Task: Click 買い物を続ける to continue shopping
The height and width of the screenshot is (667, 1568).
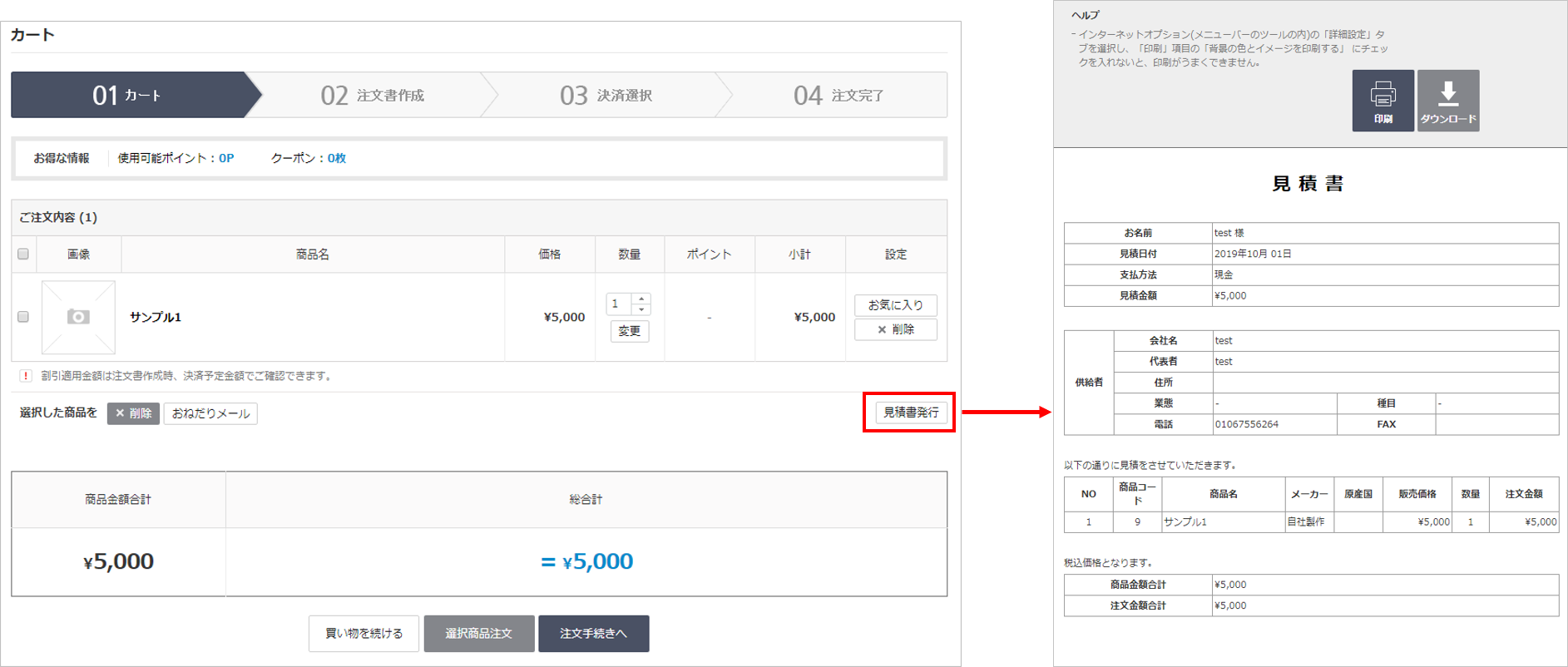Action: [364, 634]
